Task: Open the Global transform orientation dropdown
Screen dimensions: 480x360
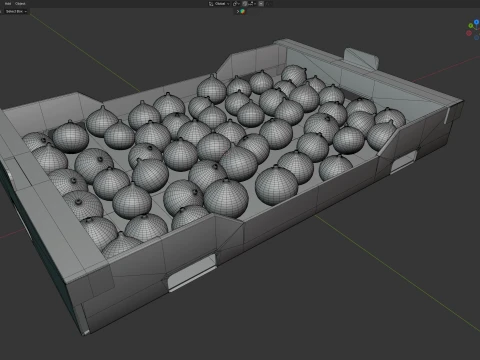Action: pyautogui.click(x=219, y=4)
